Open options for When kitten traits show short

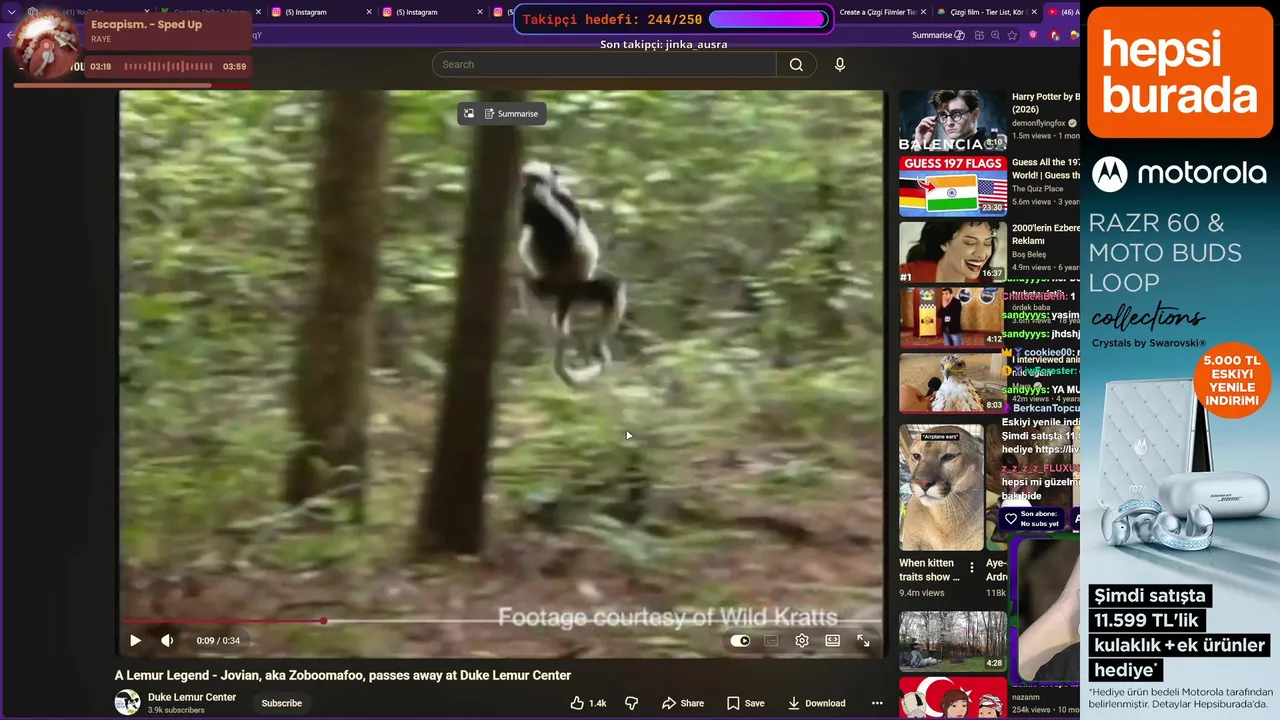click(972, 568)
